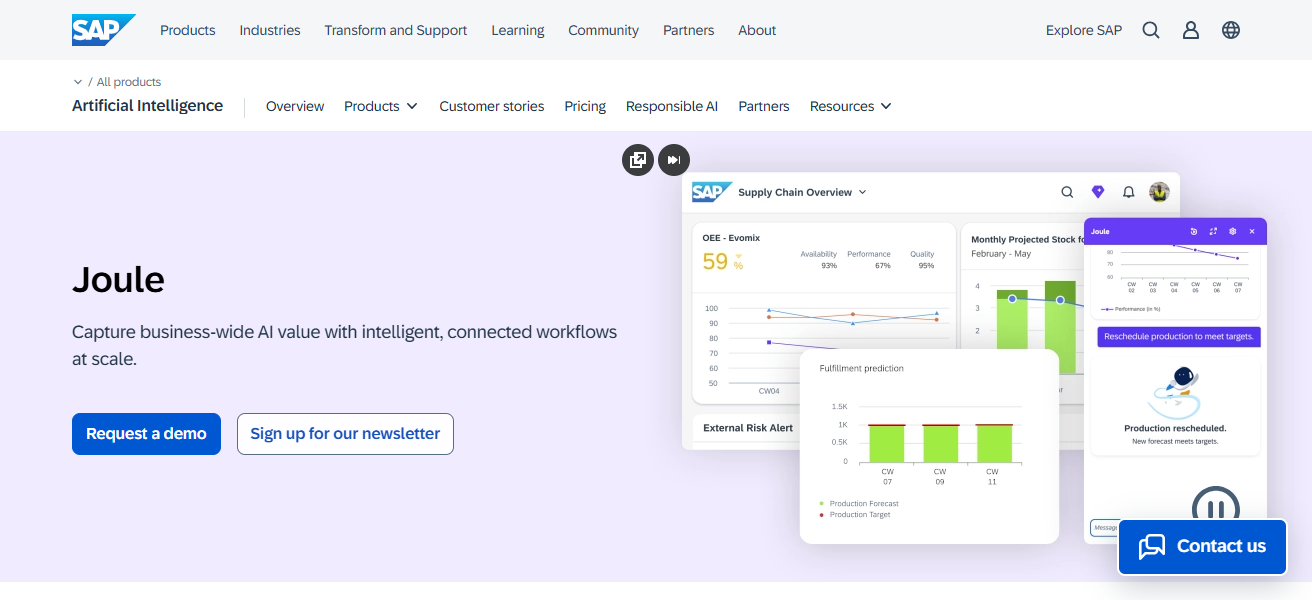Open the globe country selector icon
The width and height of the screenshot is (1312, 600).
coord(1231,30)
